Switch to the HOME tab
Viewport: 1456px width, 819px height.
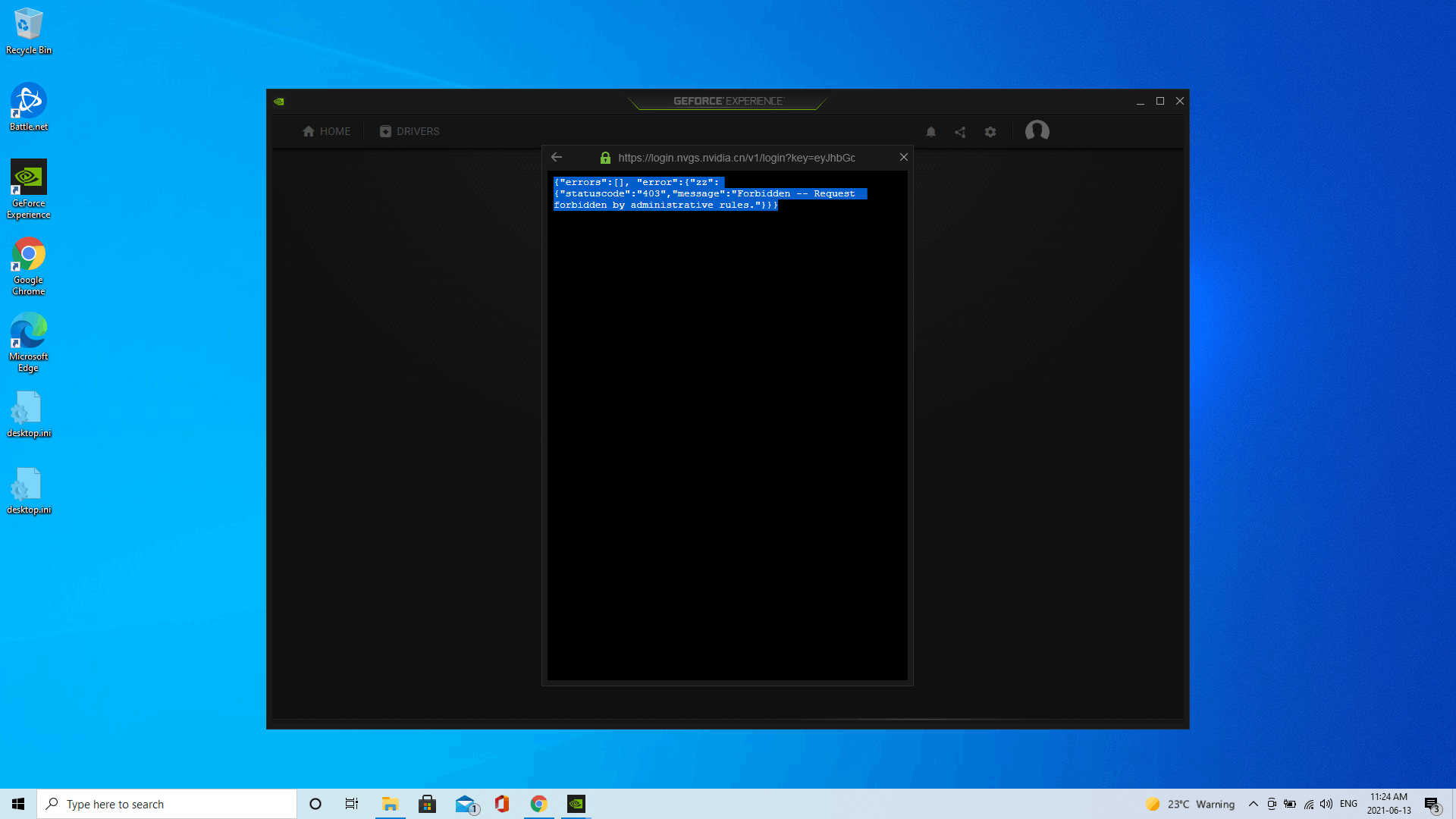(326, 131)
